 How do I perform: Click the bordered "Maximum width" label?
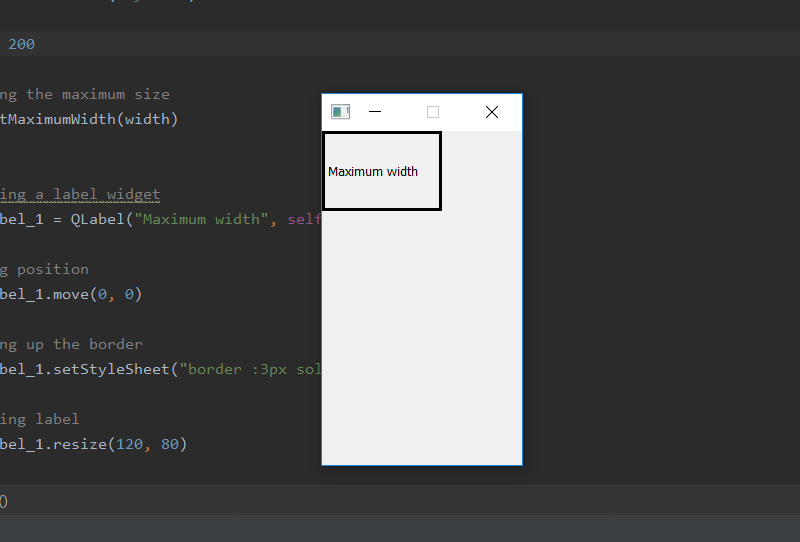(382, 171)
